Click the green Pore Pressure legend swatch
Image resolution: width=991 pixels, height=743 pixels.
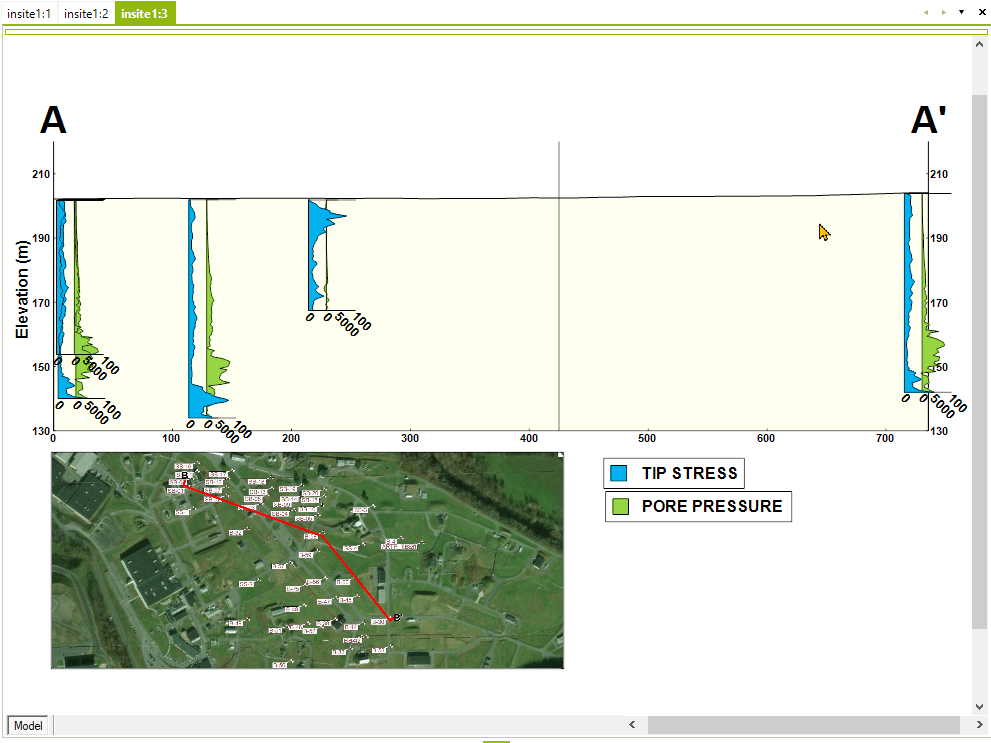(x=621, y=506)
